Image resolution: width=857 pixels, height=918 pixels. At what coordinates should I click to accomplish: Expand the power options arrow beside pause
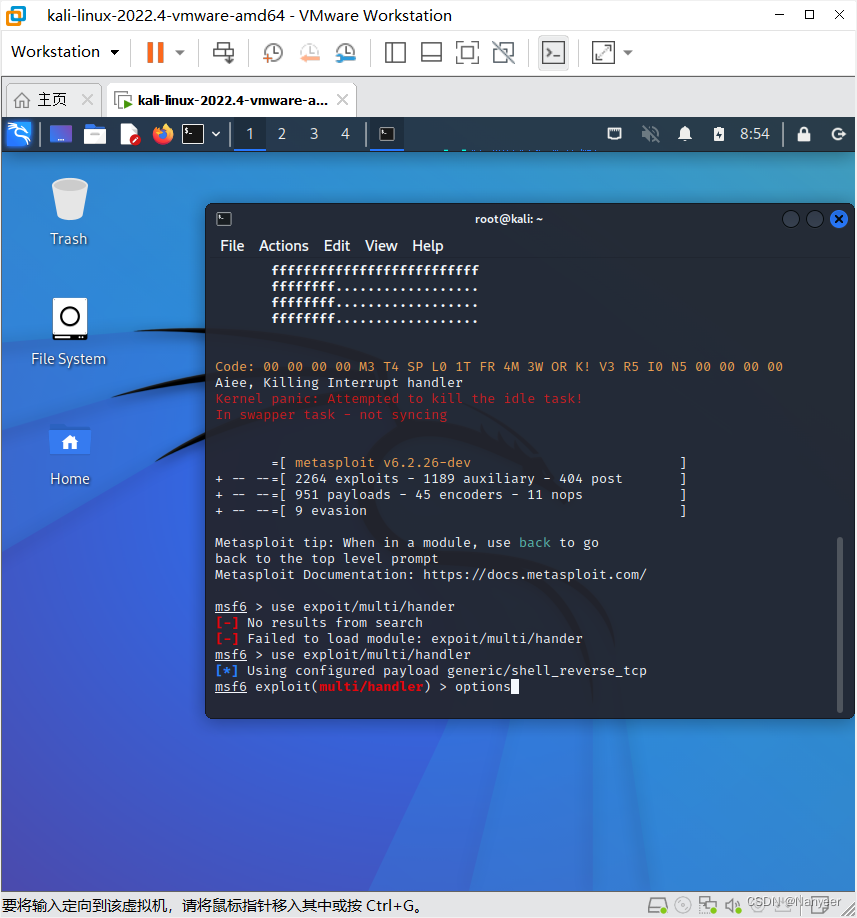[x=180, y=53]
